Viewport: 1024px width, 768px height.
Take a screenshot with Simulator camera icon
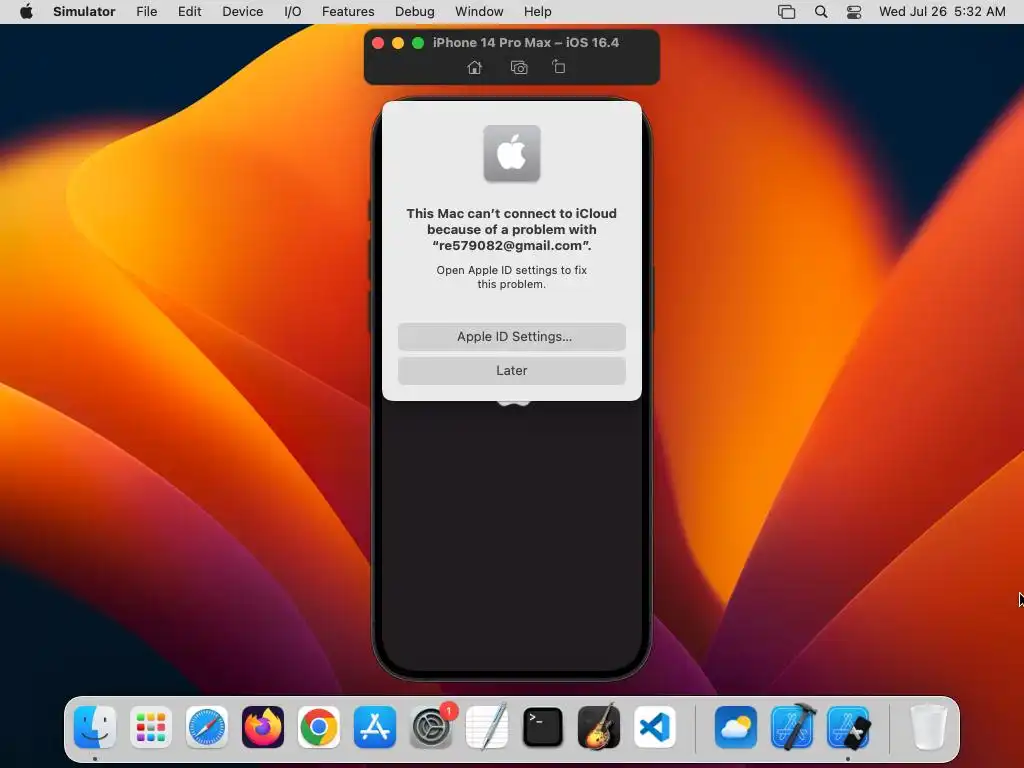tap(519, 67)
